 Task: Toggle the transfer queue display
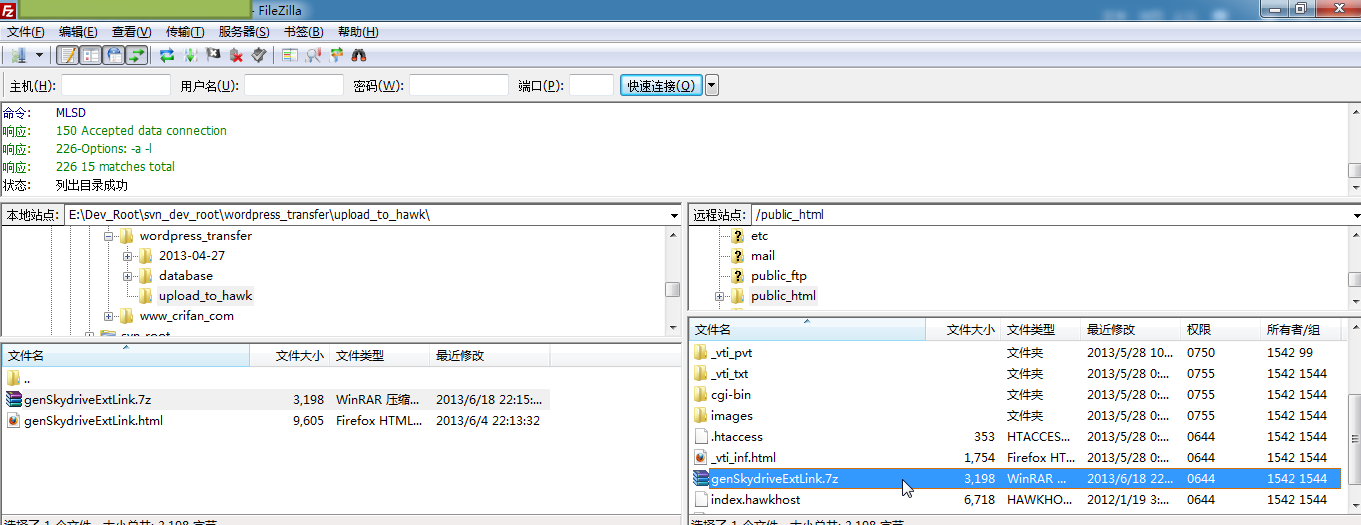136,55
